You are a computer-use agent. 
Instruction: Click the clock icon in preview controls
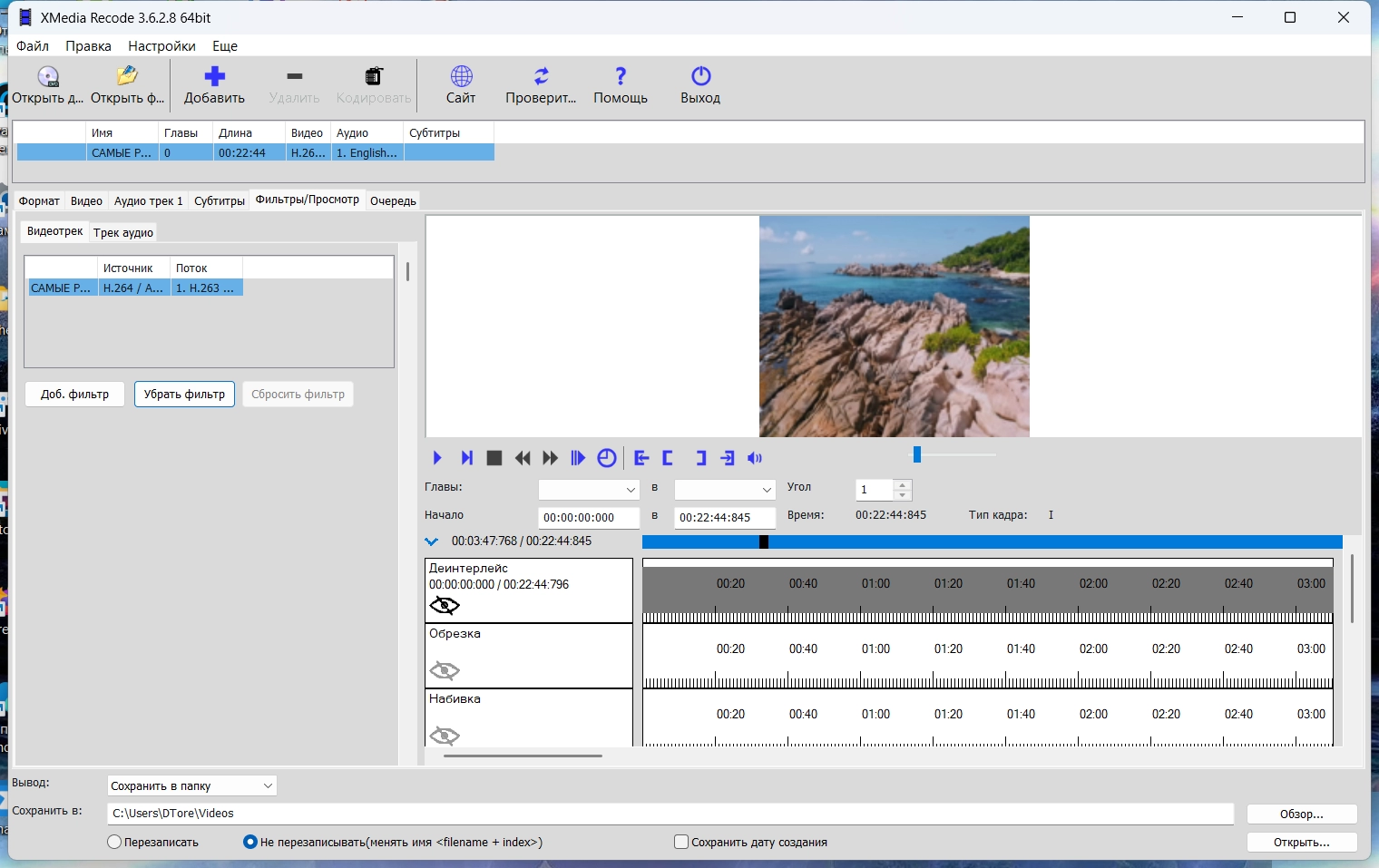607,458
